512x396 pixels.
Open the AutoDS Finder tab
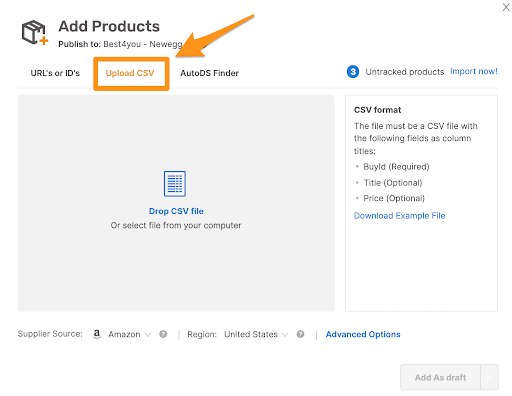(x=209, y=73)
